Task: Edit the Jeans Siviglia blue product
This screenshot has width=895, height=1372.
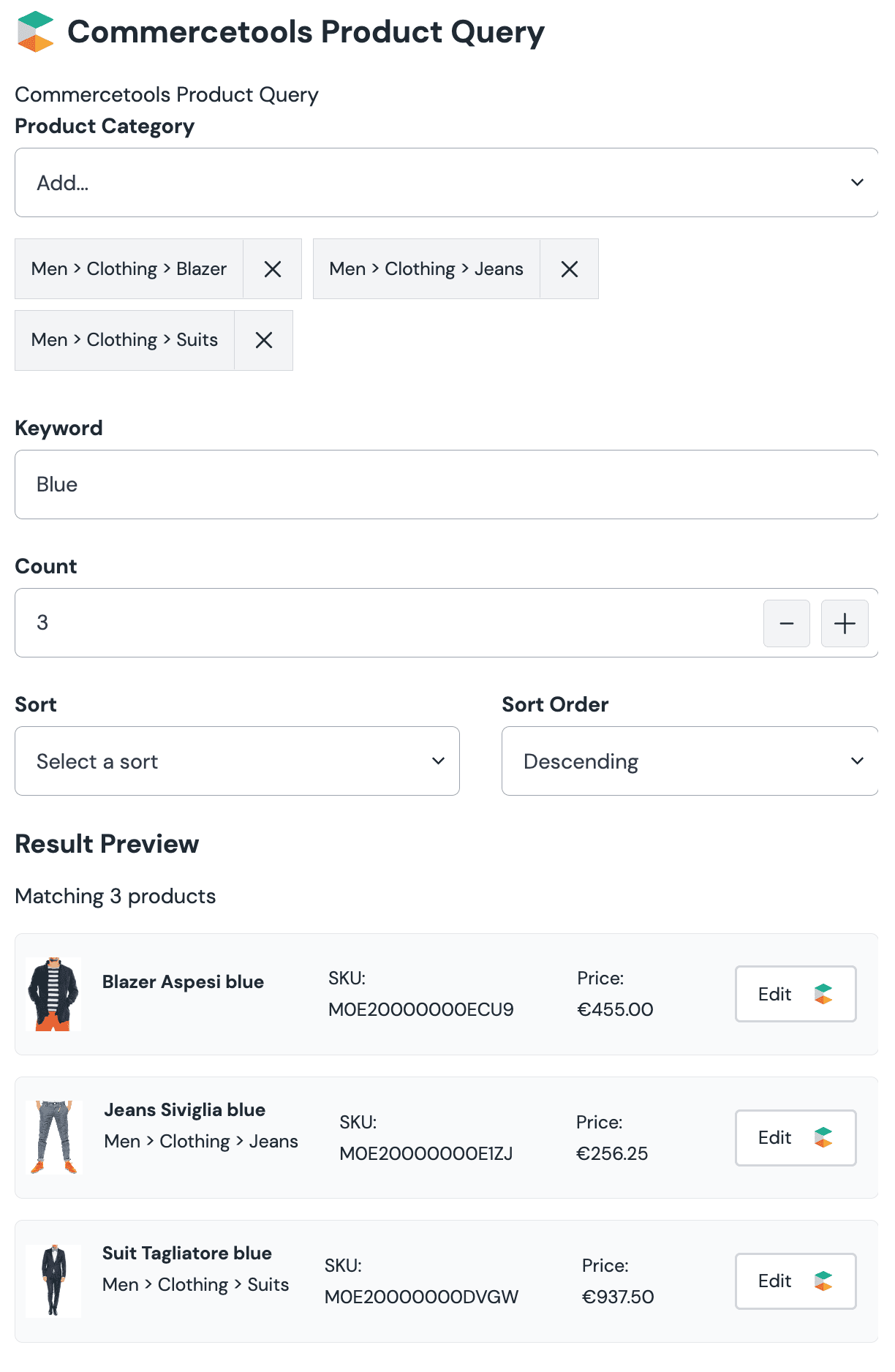Action: pyautogui.click(x=795, y=1137)
